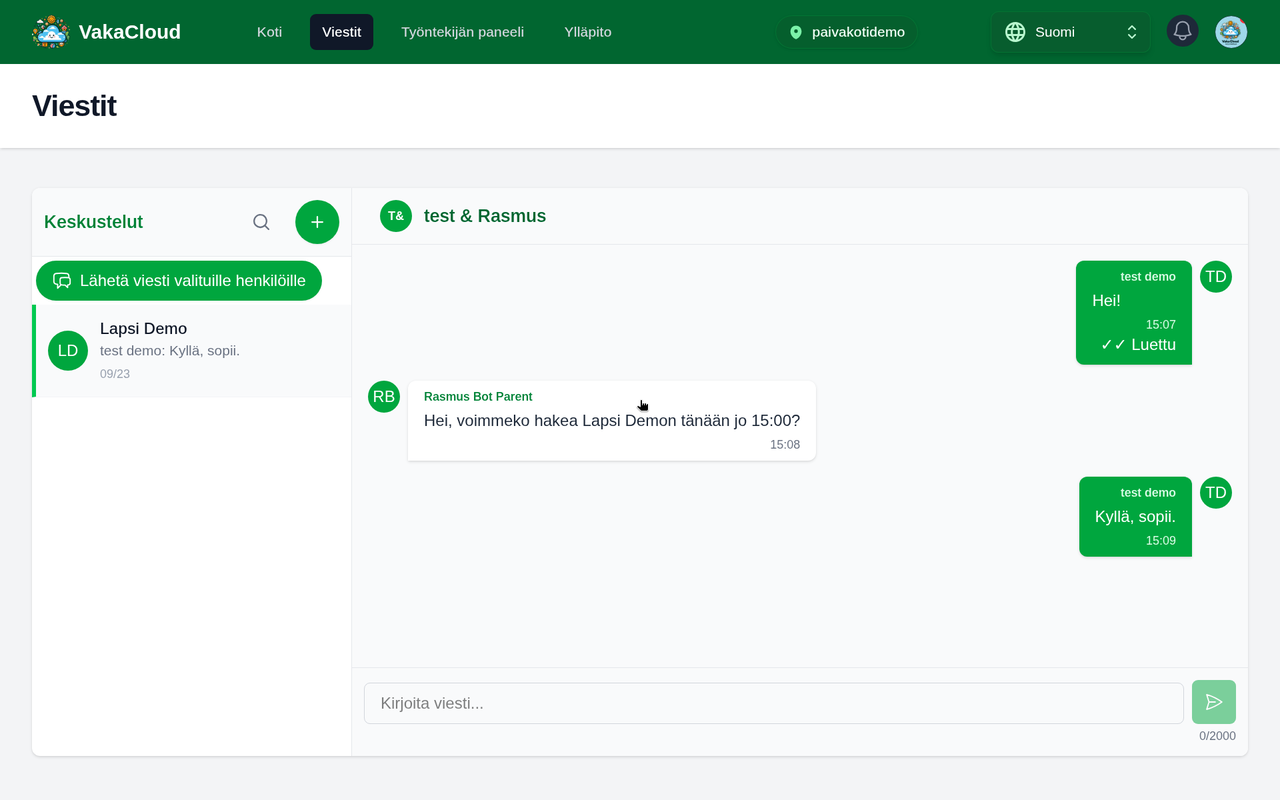Click the sender name Rasmus Bot Parent

[478, 397]
